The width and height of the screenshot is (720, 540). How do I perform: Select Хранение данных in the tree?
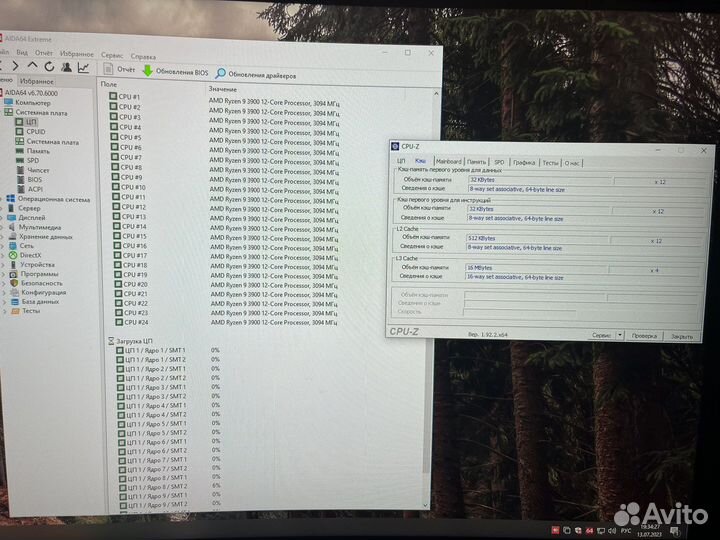(x=46, y=236)
